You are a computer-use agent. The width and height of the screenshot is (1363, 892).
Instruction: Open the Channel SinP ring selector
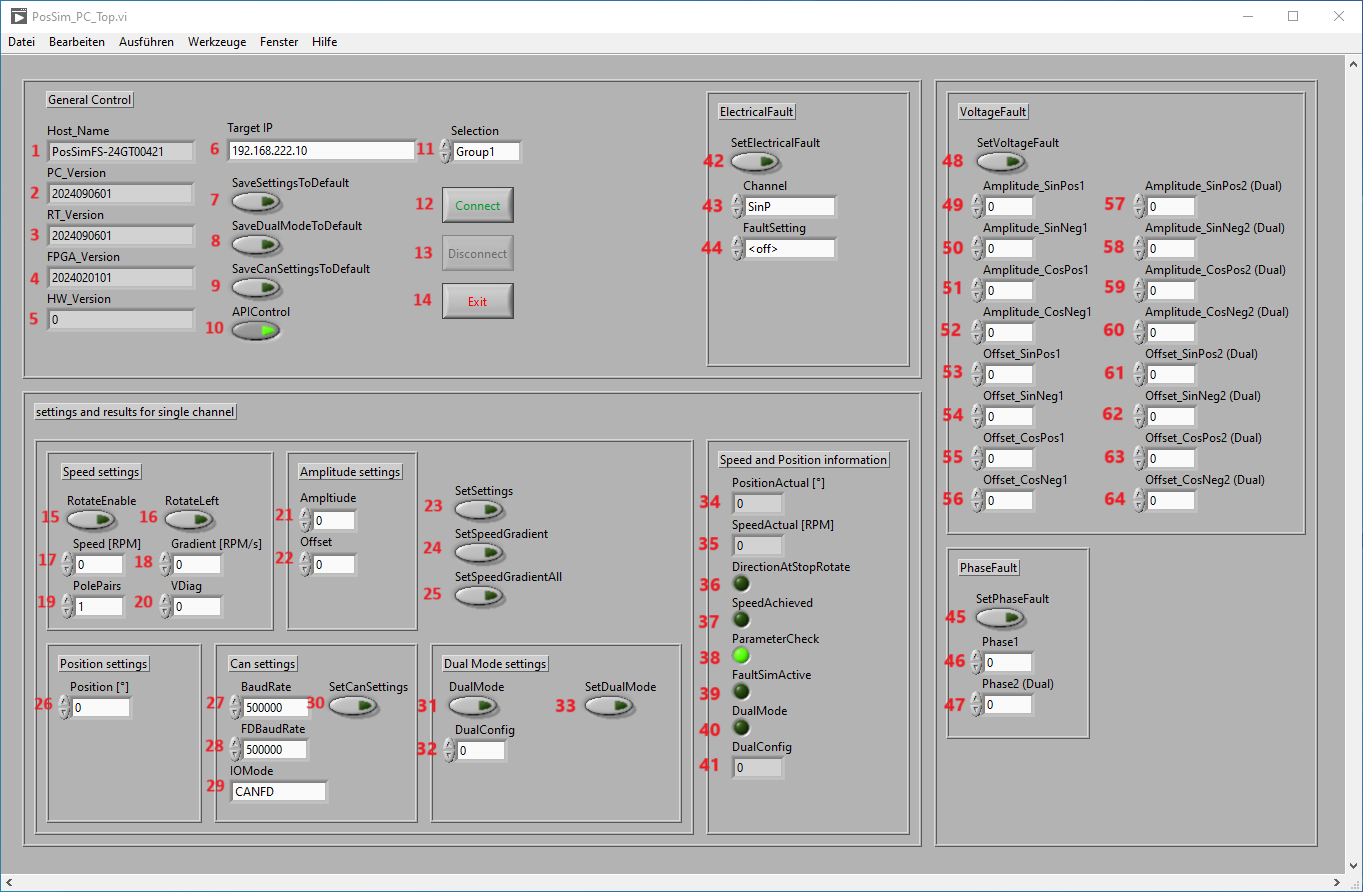(737, 207)
